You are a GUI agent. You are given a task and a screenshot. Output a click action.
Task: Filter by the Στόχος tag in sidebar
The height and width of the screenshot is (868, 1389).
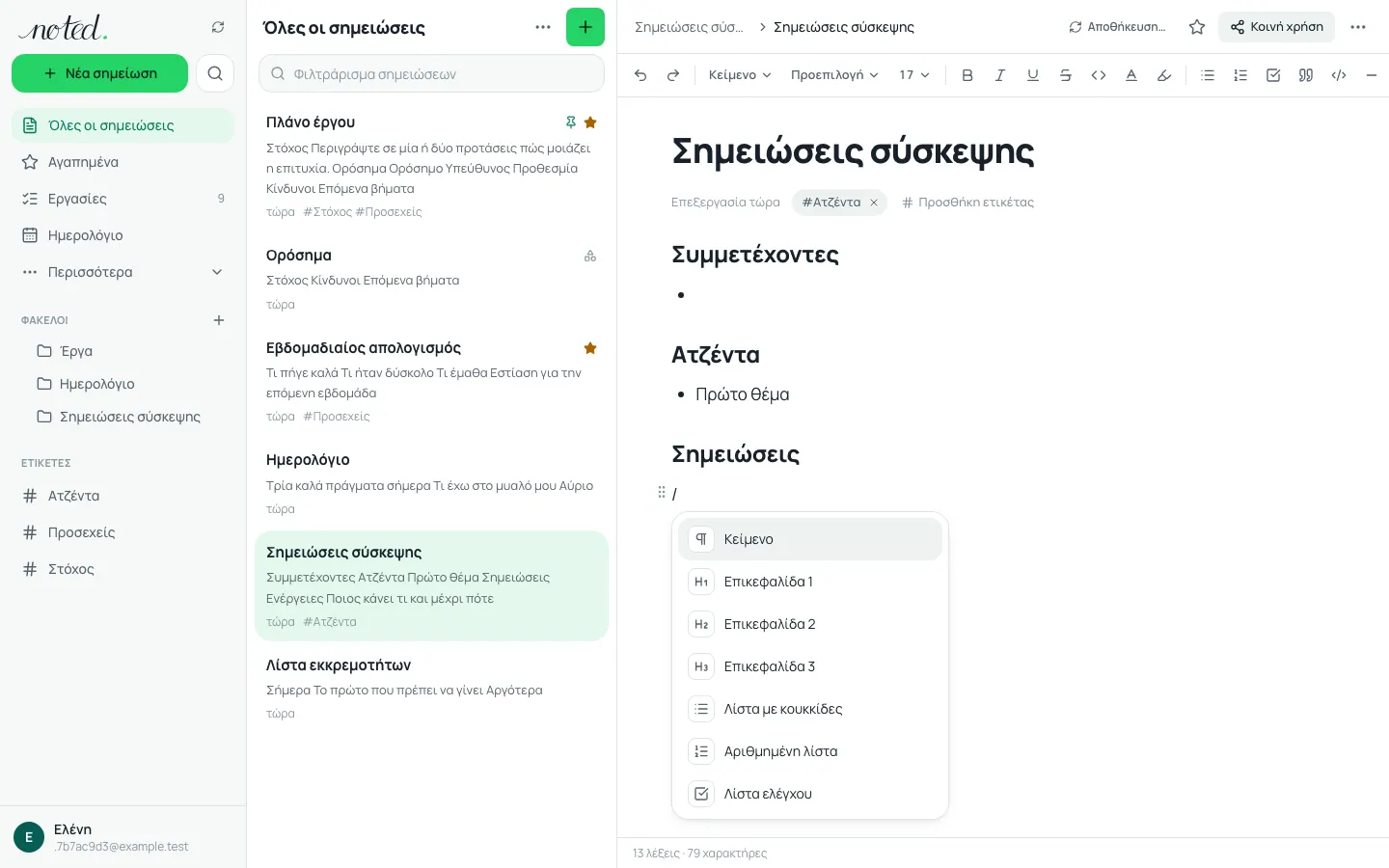(123, 569)
